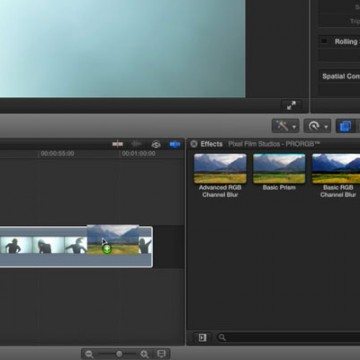This screenshot has height=360, width=360.
Task: Open the clip appearance options
Action: click(162, 354)
